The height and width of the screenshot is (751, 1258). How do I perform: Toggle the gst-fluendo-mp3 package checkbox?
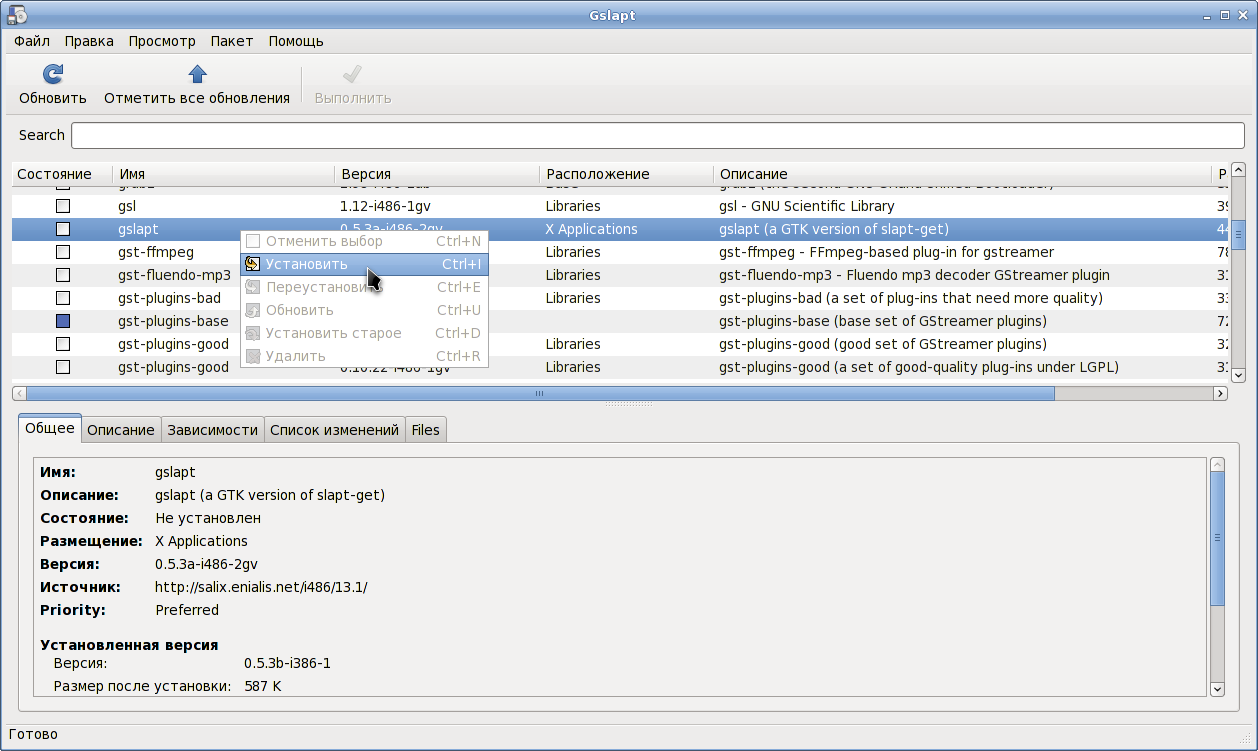[x=63, y=275]
